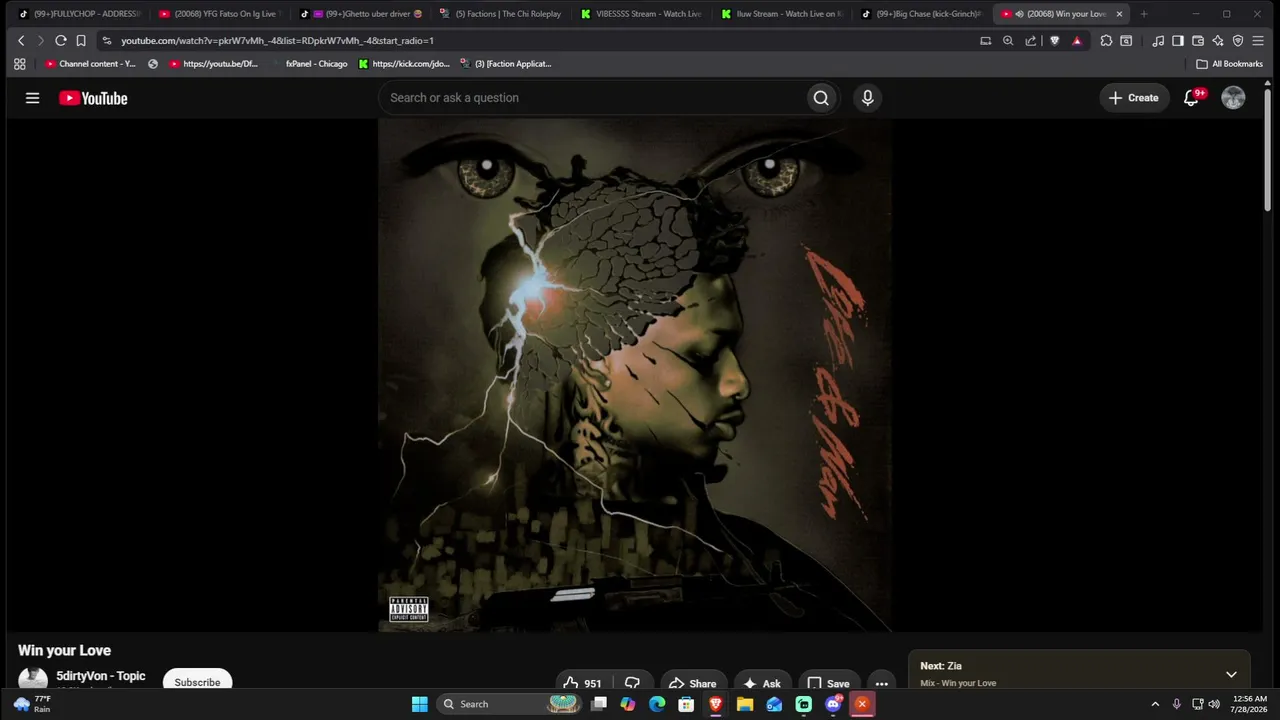Viewport: 1280px width, 720px height.
Task: Open Brave Shields lion icon
Action: point(1054,41)
